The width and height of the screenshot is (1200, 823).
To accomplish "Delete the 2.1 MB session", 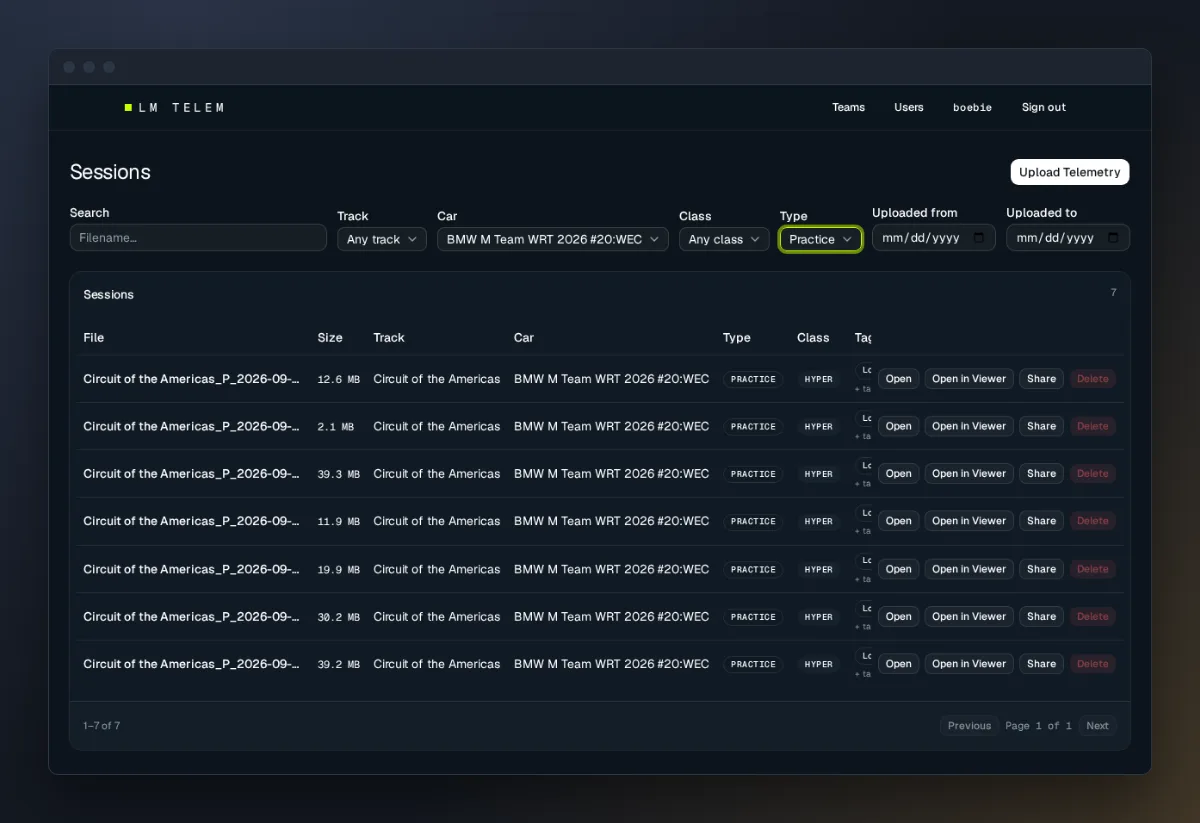I will 1092,426.
